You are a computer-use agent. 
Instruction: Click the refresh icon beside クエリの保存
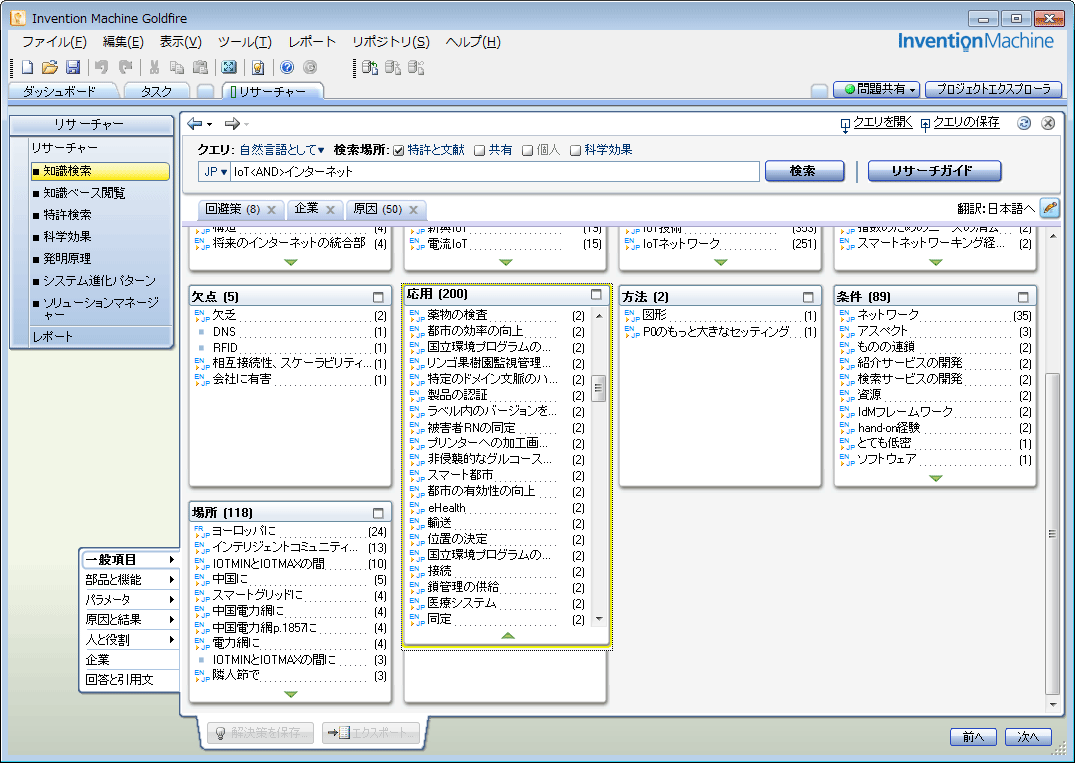[x=1024, y=123]
